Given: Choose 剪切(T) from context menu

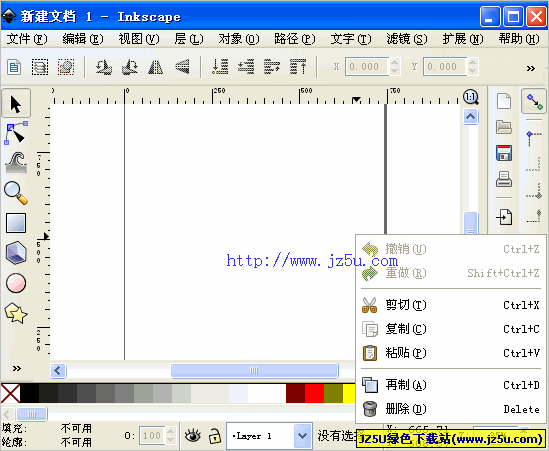Looking at the screenshot, I should 451,305.
